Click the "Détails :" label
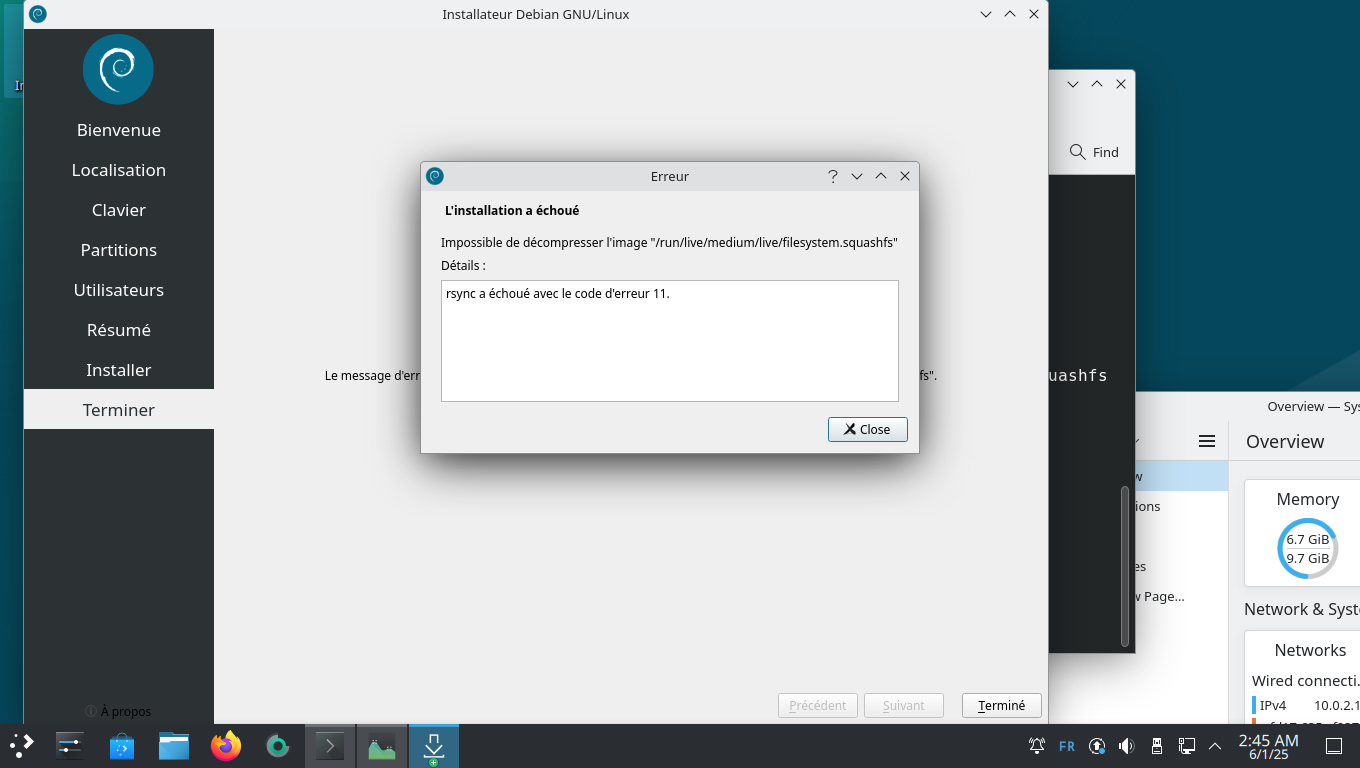 [463, 266]
